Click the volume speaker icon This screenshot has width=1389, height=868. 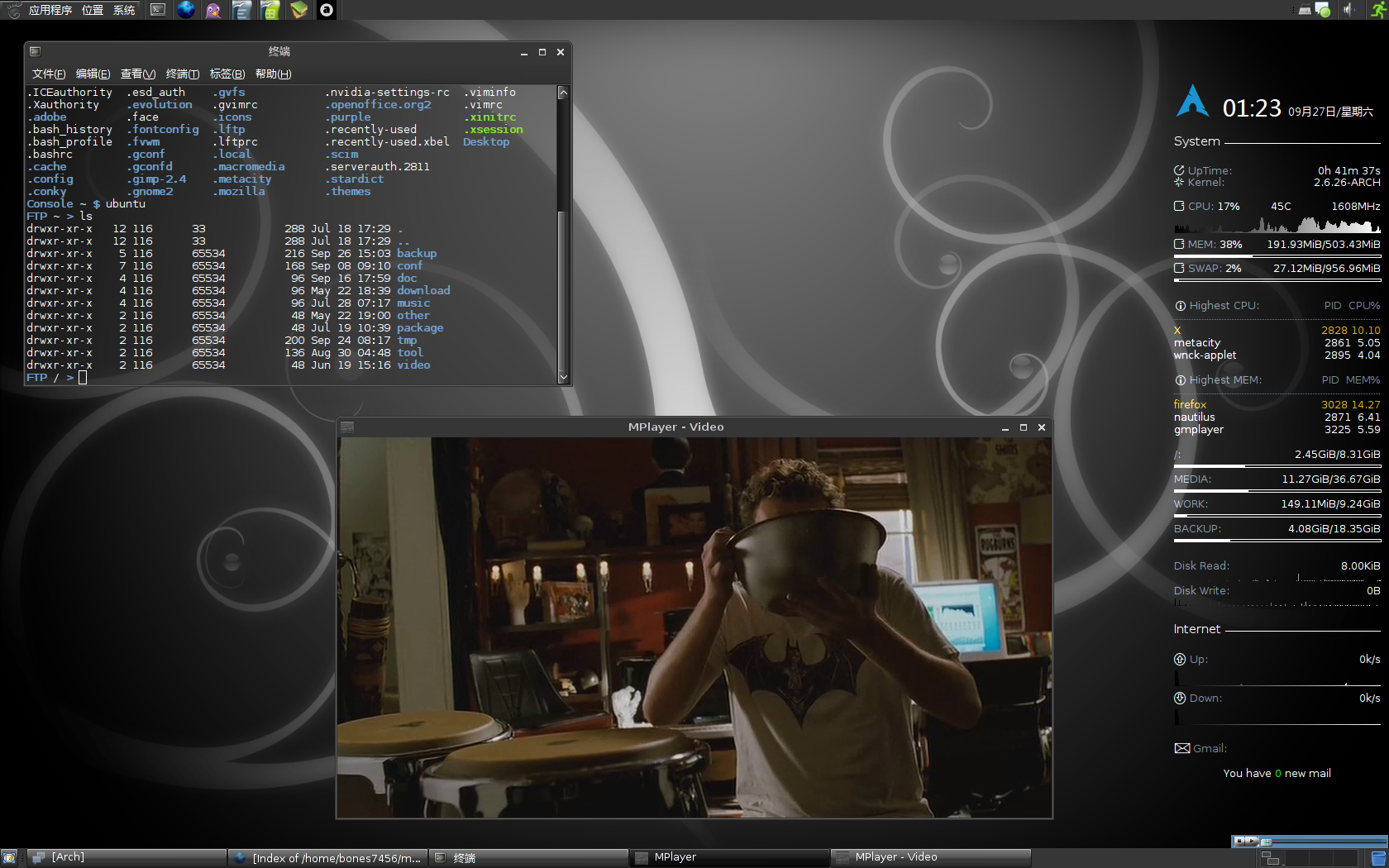[x=1348, y=10]
